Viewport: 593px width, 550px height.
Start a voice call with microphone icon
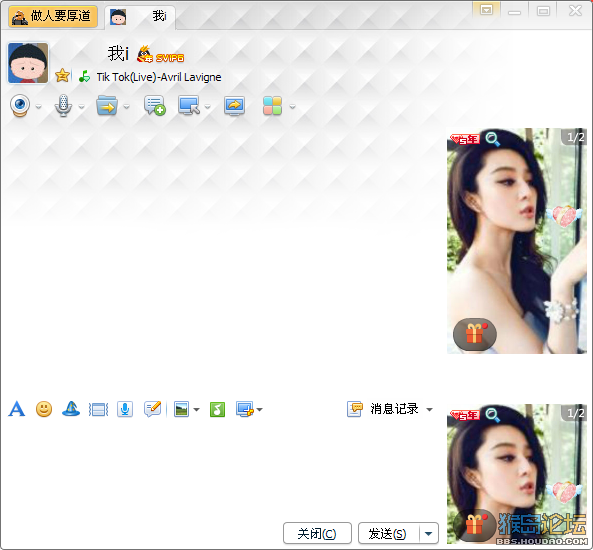click(63, 106)
